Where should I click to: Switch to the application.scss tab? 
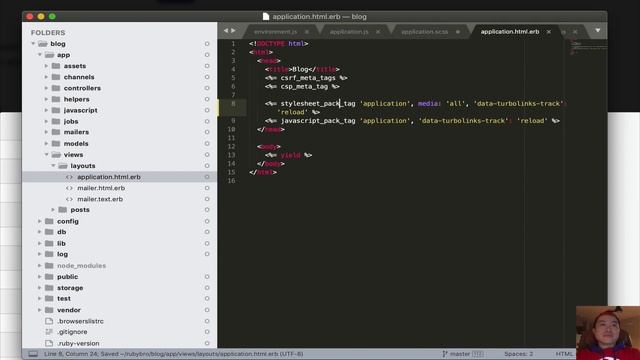tap(424, 31)
